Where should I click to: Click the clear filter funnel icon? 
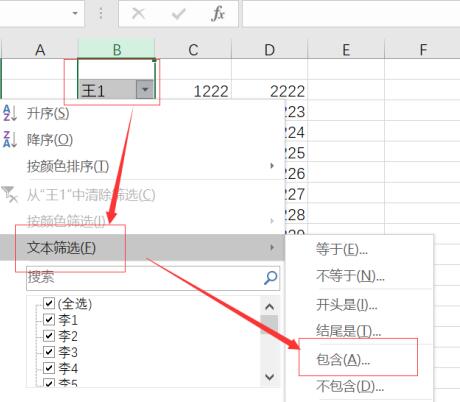9,194
